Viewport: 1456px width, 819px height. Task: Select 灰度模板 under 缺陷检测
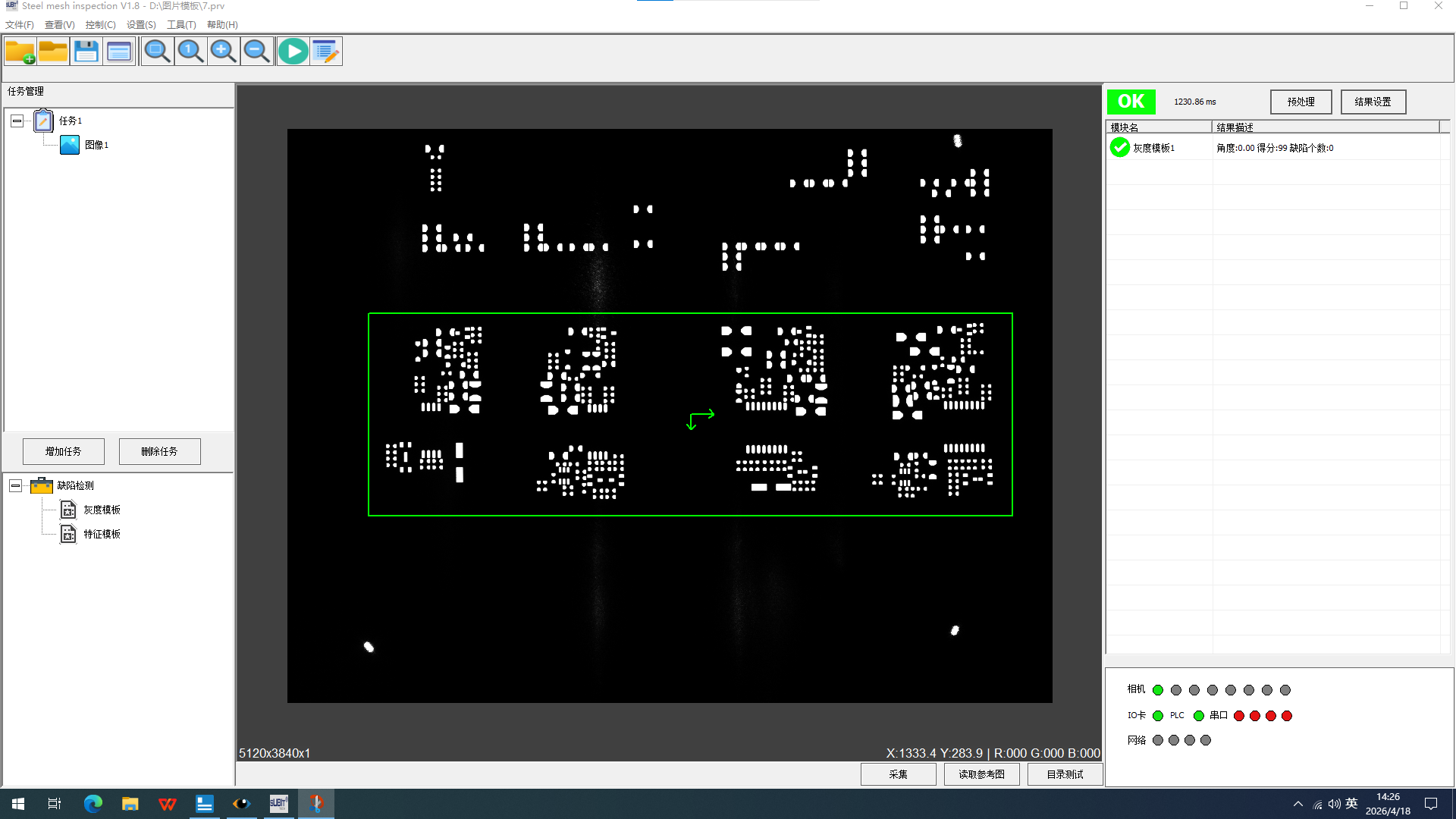click(x=102, y=510)
